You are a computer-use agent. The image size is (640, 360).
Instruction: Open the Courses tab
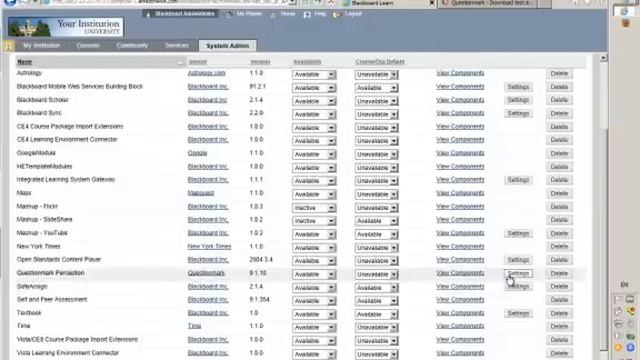coord(88,45)
